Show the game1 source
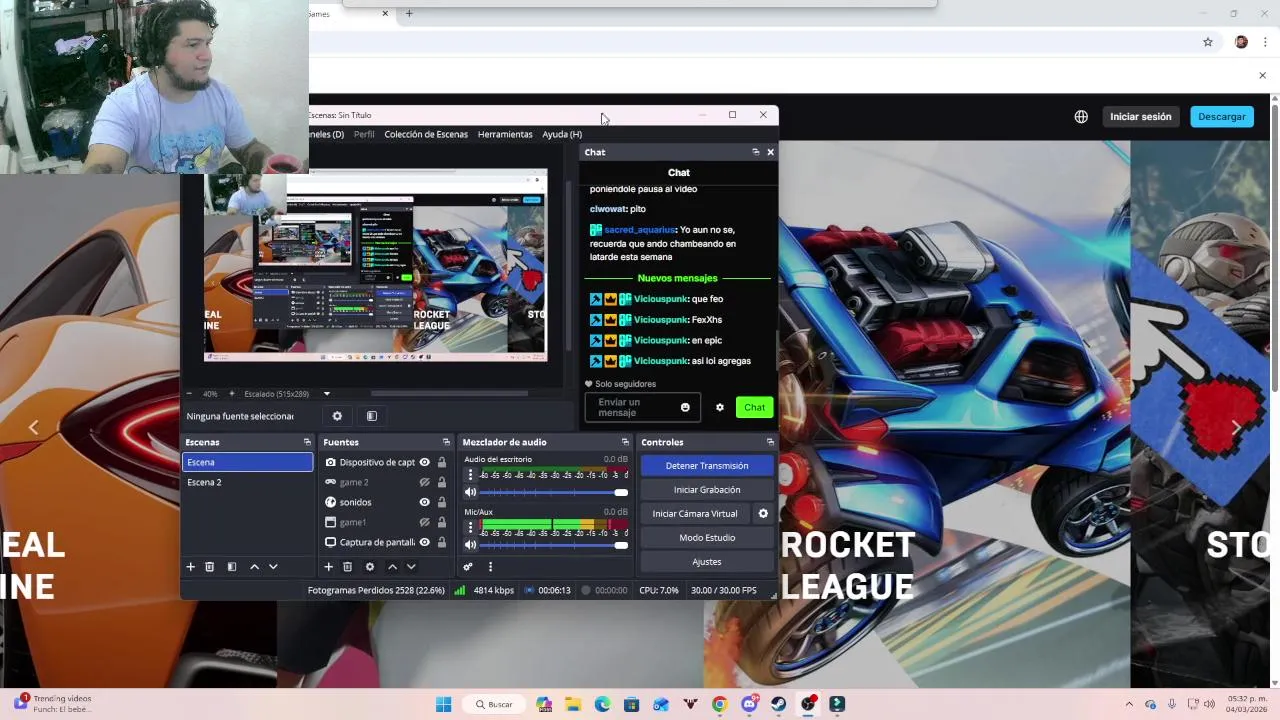 424,522
